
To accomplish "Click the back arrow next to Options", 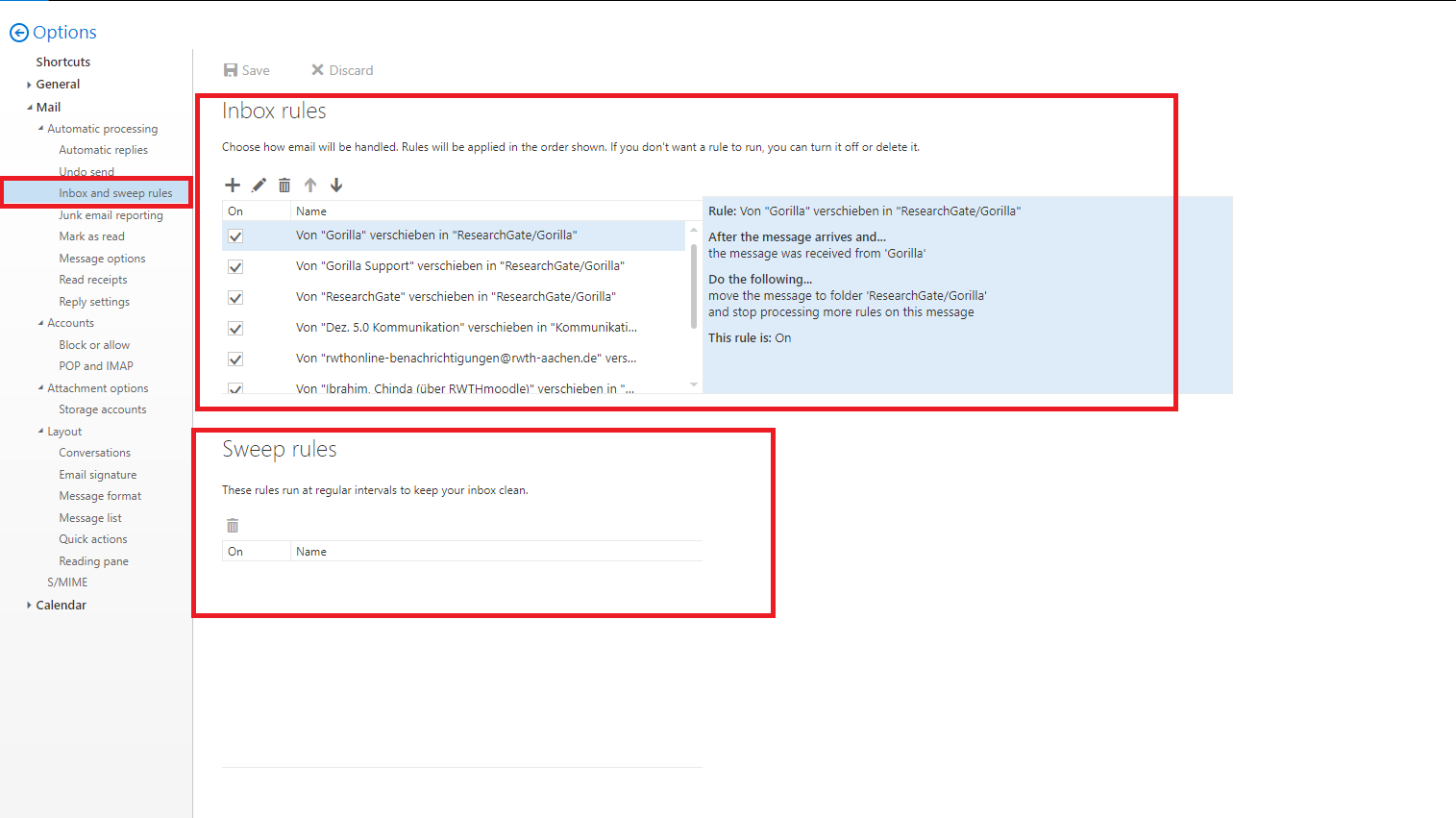I will click(x=19, y=33).
